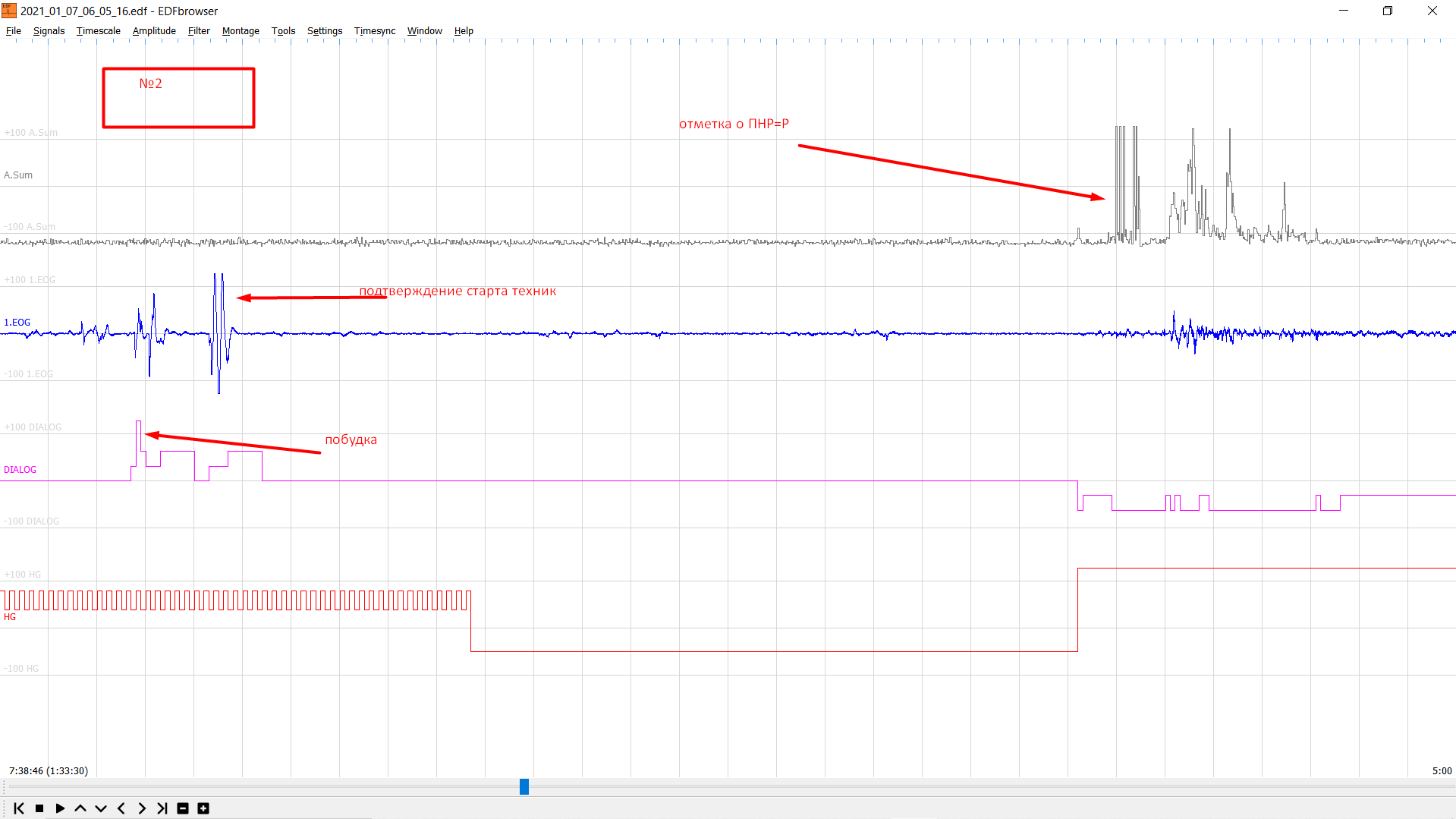1456x819 pixels.
Task: Open the Help menu
Action: point(464,31)
